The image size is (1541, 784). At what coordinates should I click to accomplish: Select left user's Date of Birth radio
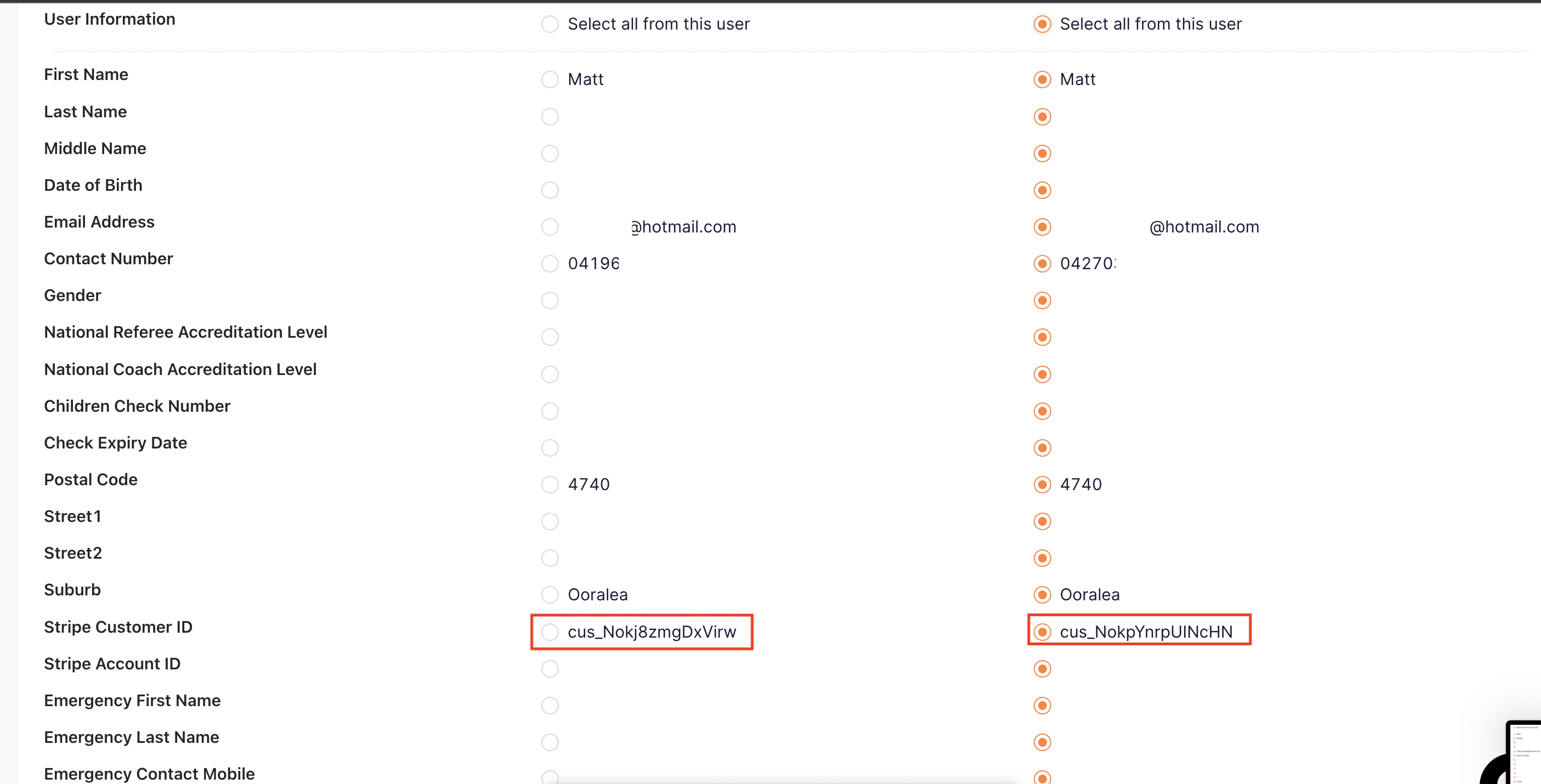[549, 190]
